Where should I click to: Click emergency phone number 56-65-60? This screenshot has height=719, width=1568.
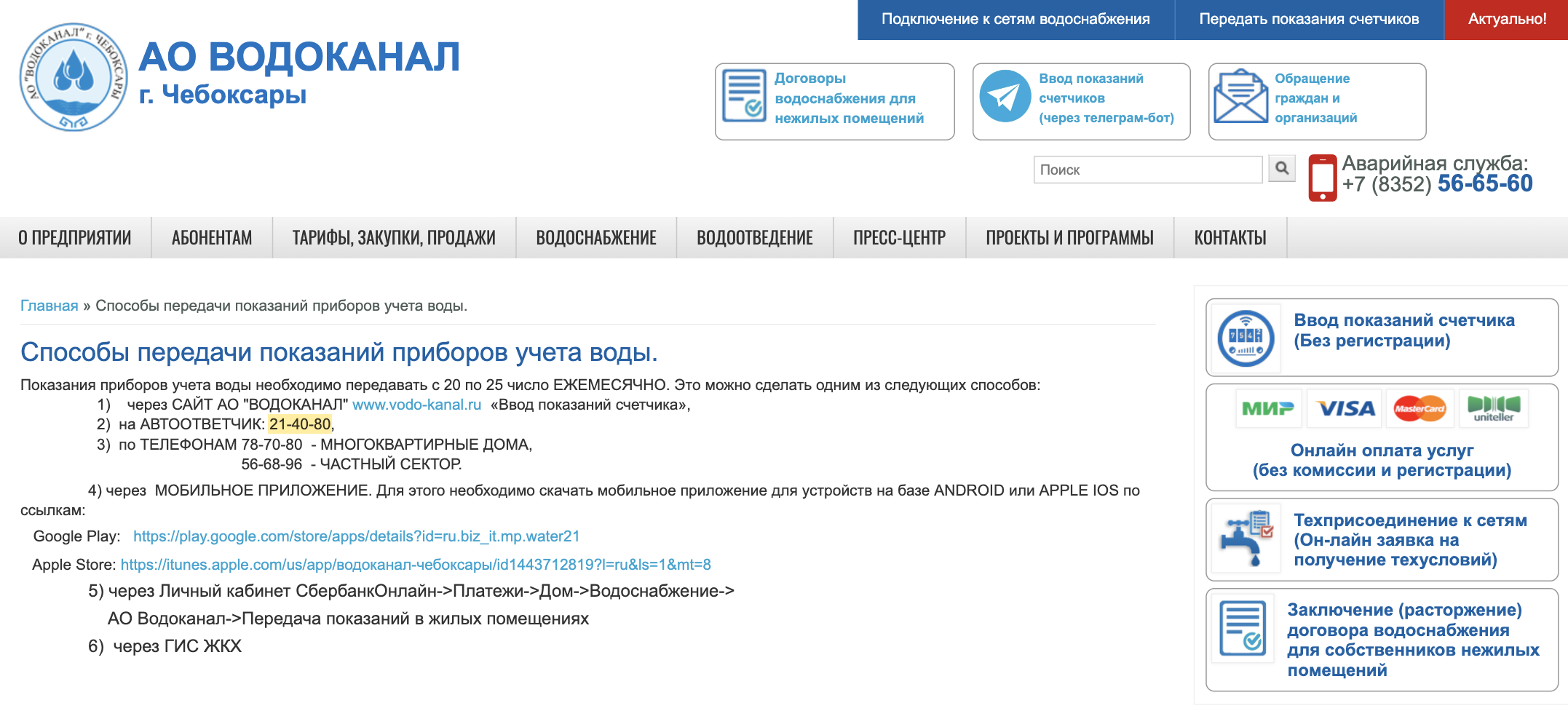pyautogui.click(x=1485, y=184)
